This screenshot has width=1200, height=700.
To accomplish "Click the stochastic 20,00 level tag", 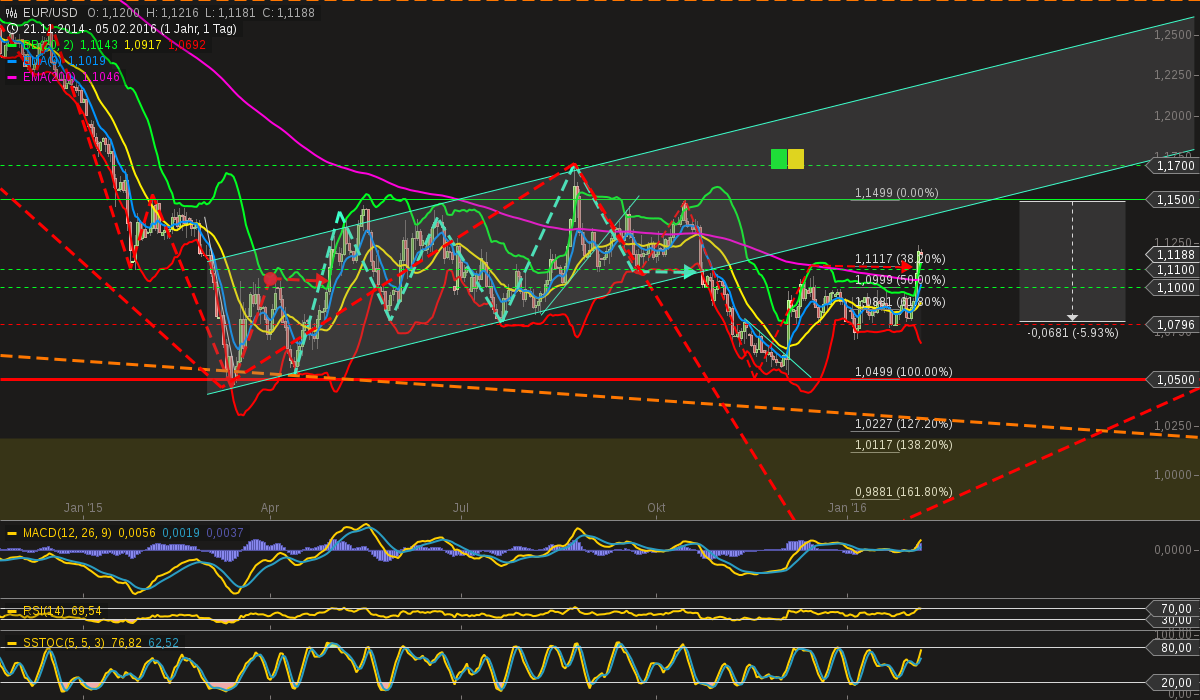I will 1174,682.
